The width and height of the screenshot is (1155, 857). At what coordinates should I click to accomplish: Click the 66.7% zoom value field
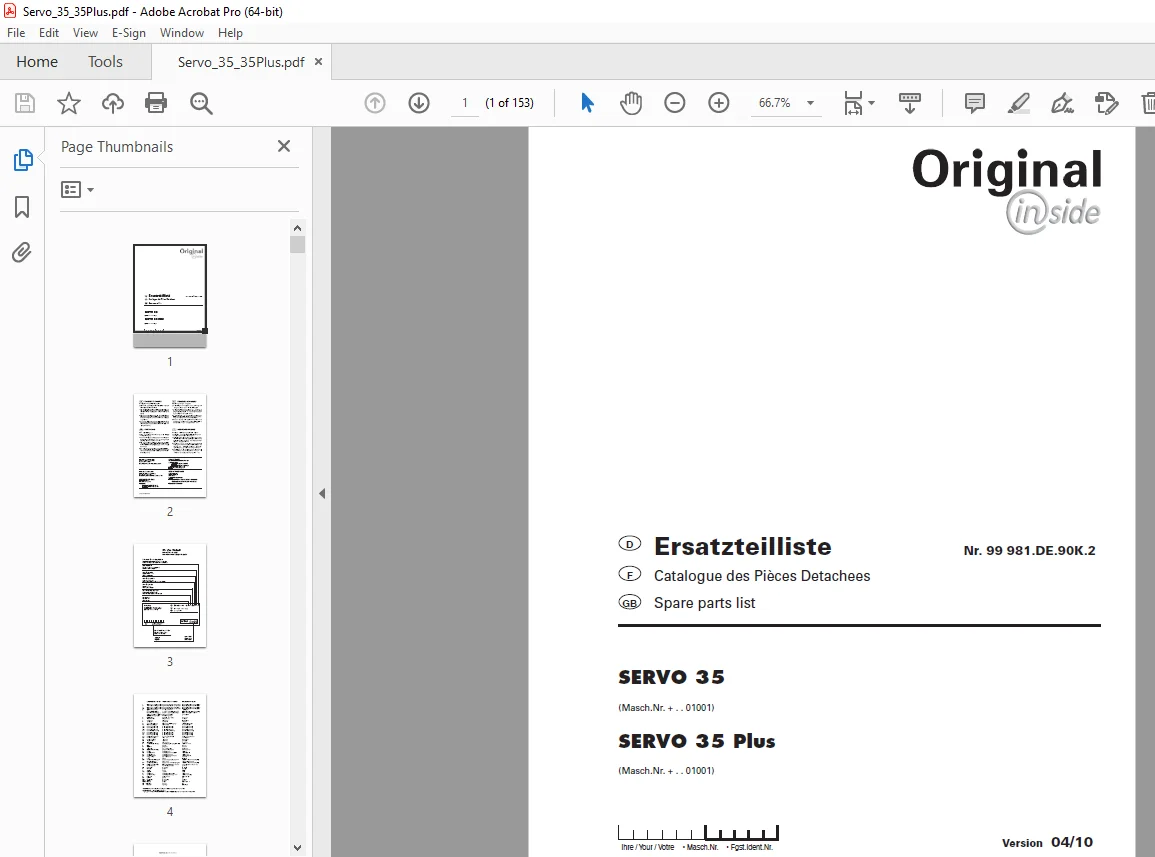[775, 103]
